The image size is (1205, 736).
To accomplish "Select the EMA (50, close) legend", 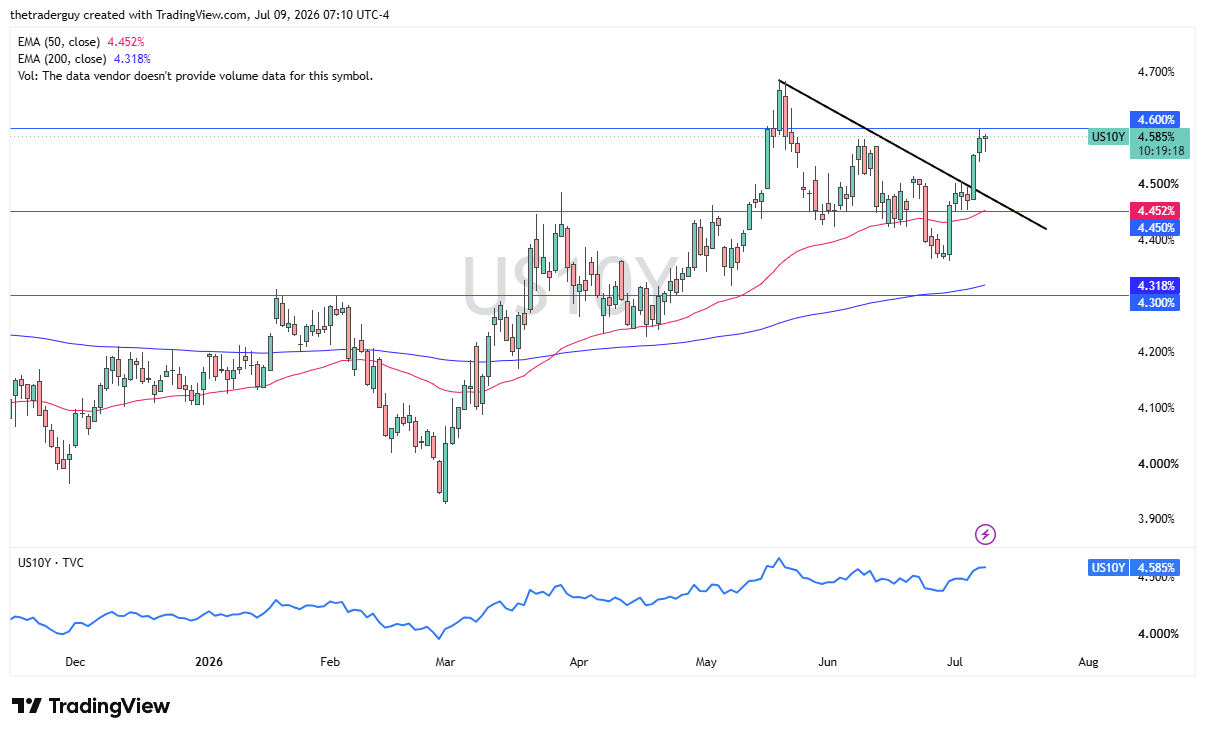I will 81,42.
